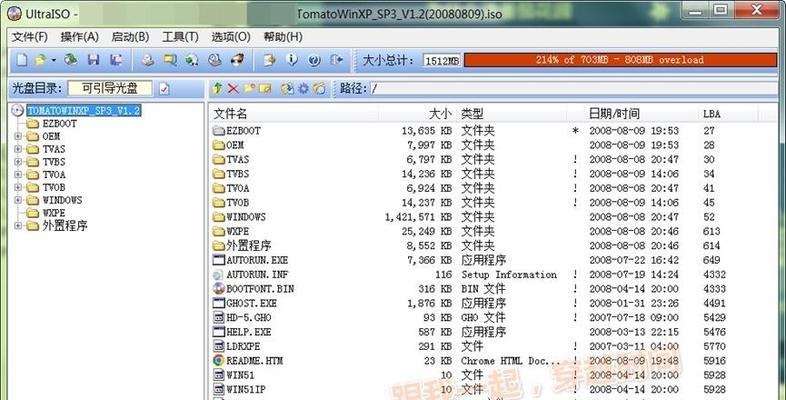786x400 pixels.
Task: Open the 工具(T) menu
Action: click(180, 37)
